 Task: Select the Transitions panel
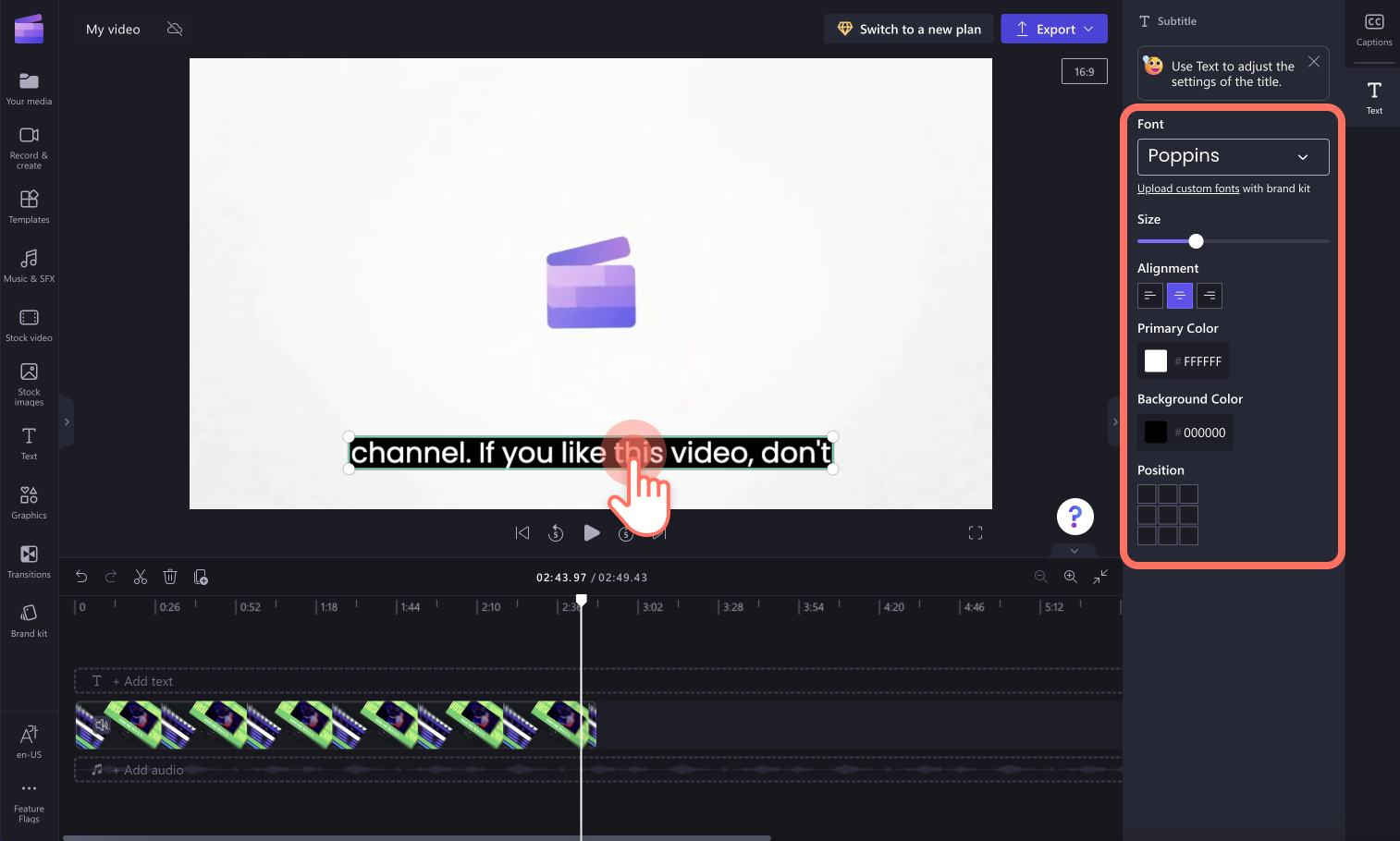(29, 561)
